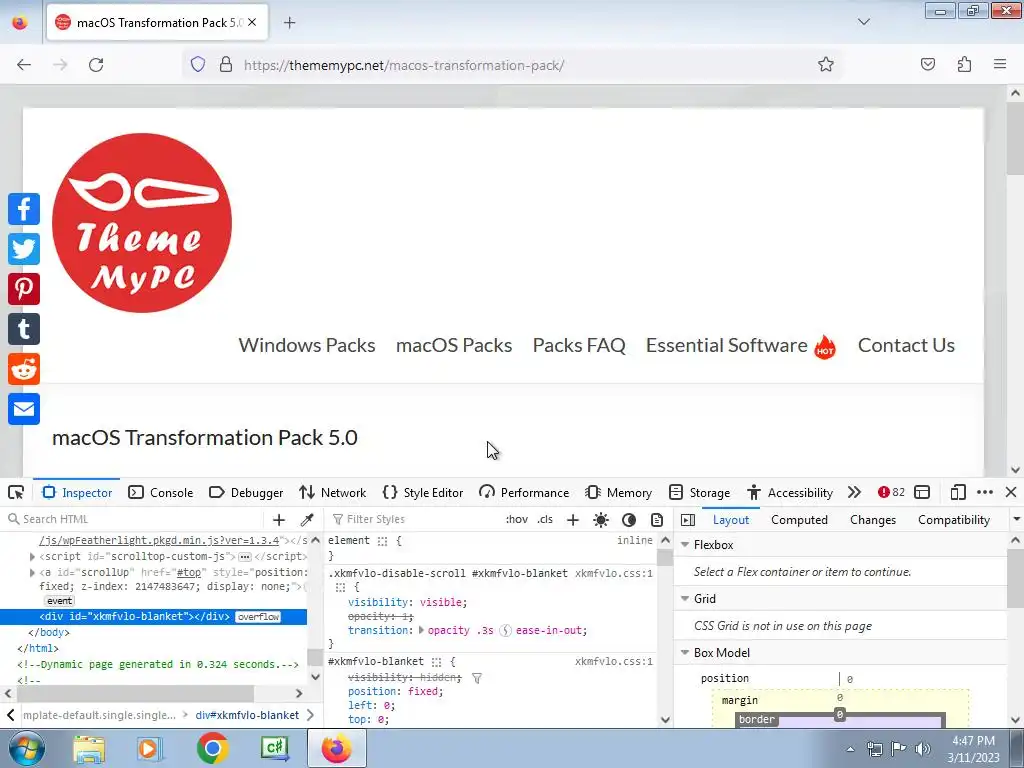Create new node with plus icon
The height and width of the screenshot is (768, 1024).
pos(279,520)
